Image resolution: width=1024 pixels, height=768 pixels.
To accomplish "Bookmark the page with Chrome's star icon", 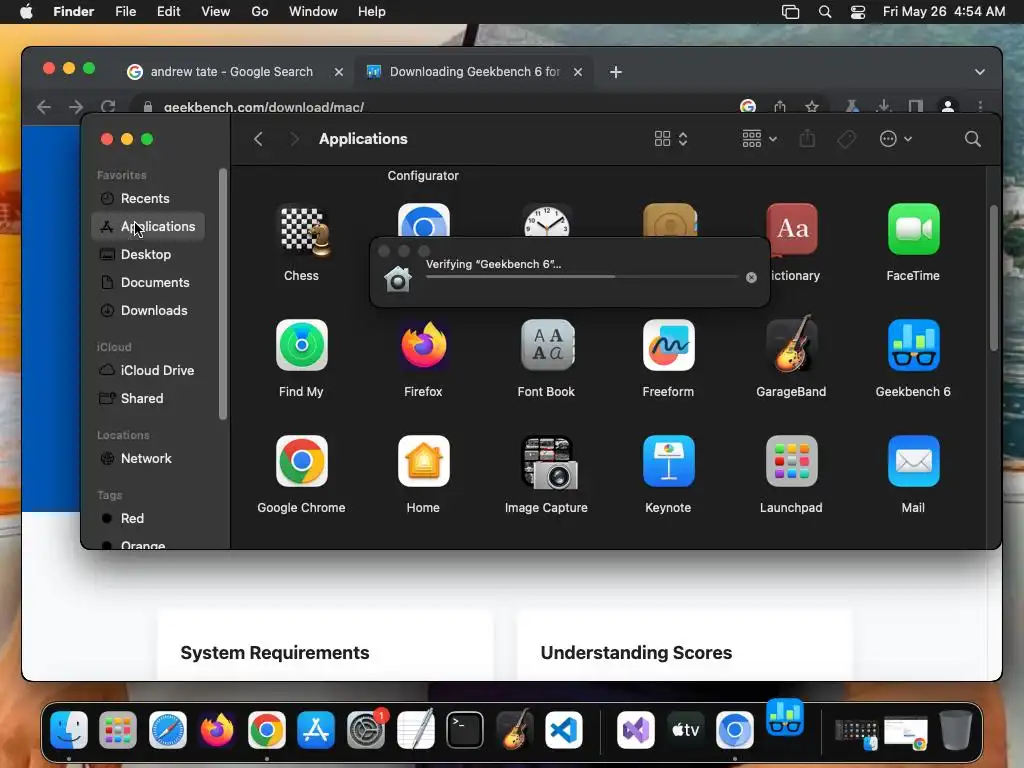I will pyautogui.click(x=812, y=106).
